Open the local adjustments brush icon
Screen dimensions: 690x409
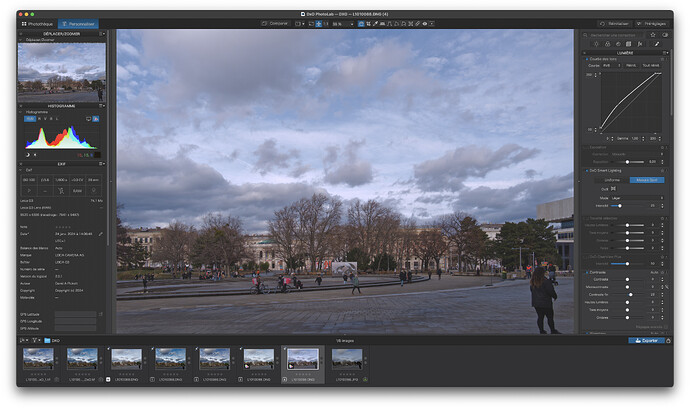click(657, 44)
